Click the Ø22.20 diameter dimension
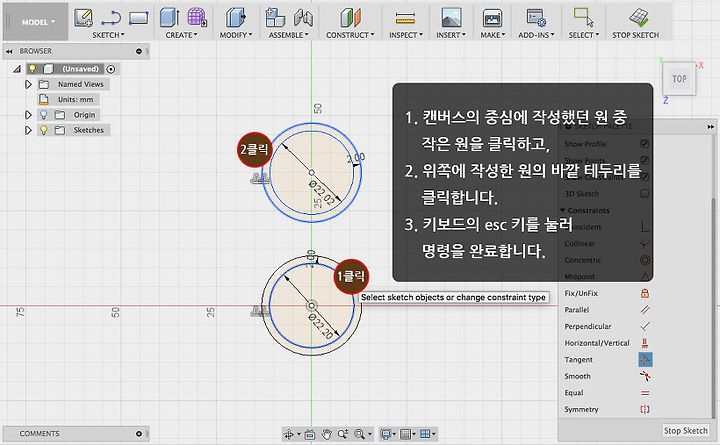 (x=321, y=326)
